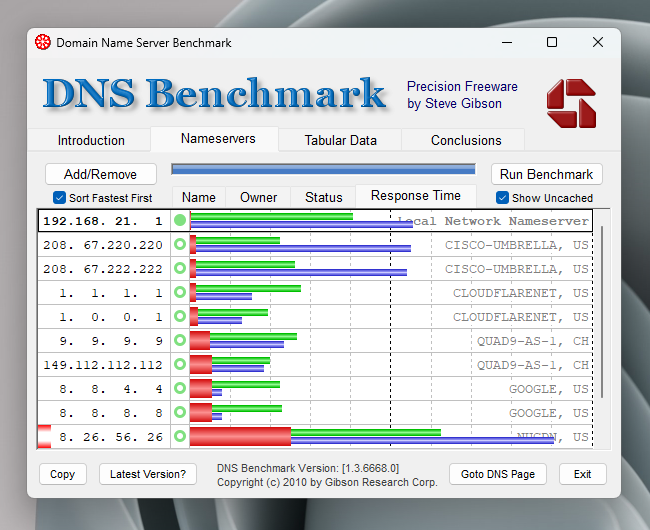Minimize the Domain Name Server Benchmark window

(507, 42)
